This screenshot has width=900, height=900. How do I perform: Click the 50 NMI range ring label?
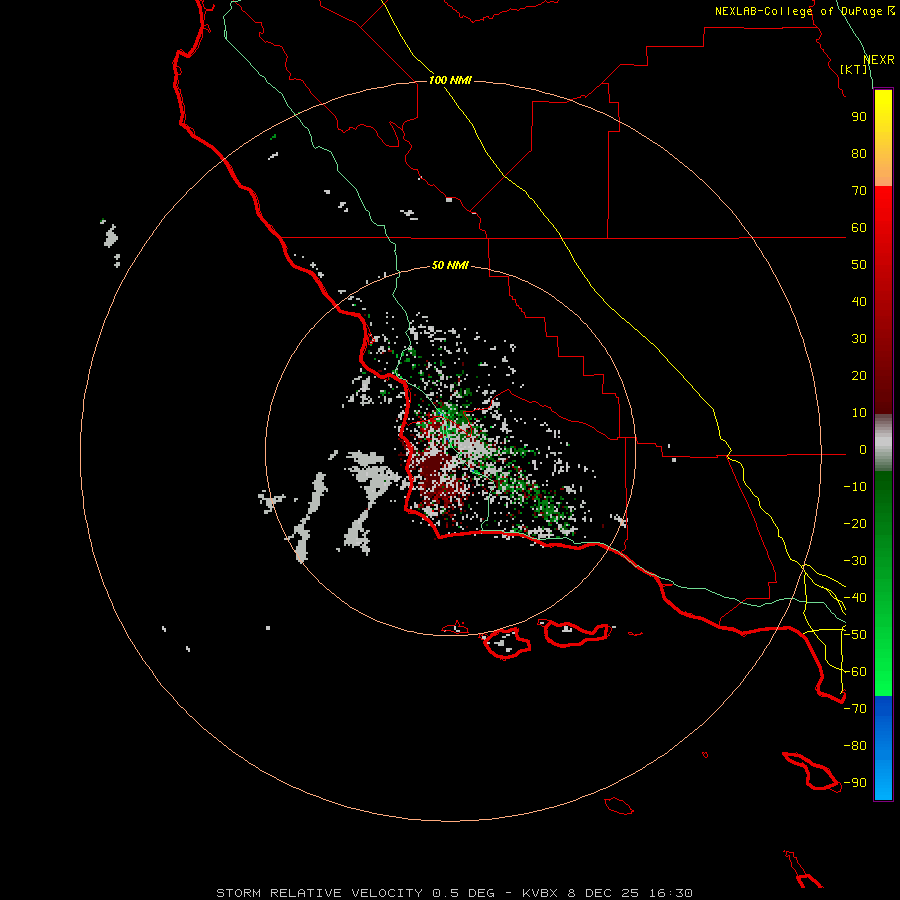coord(450,265)
